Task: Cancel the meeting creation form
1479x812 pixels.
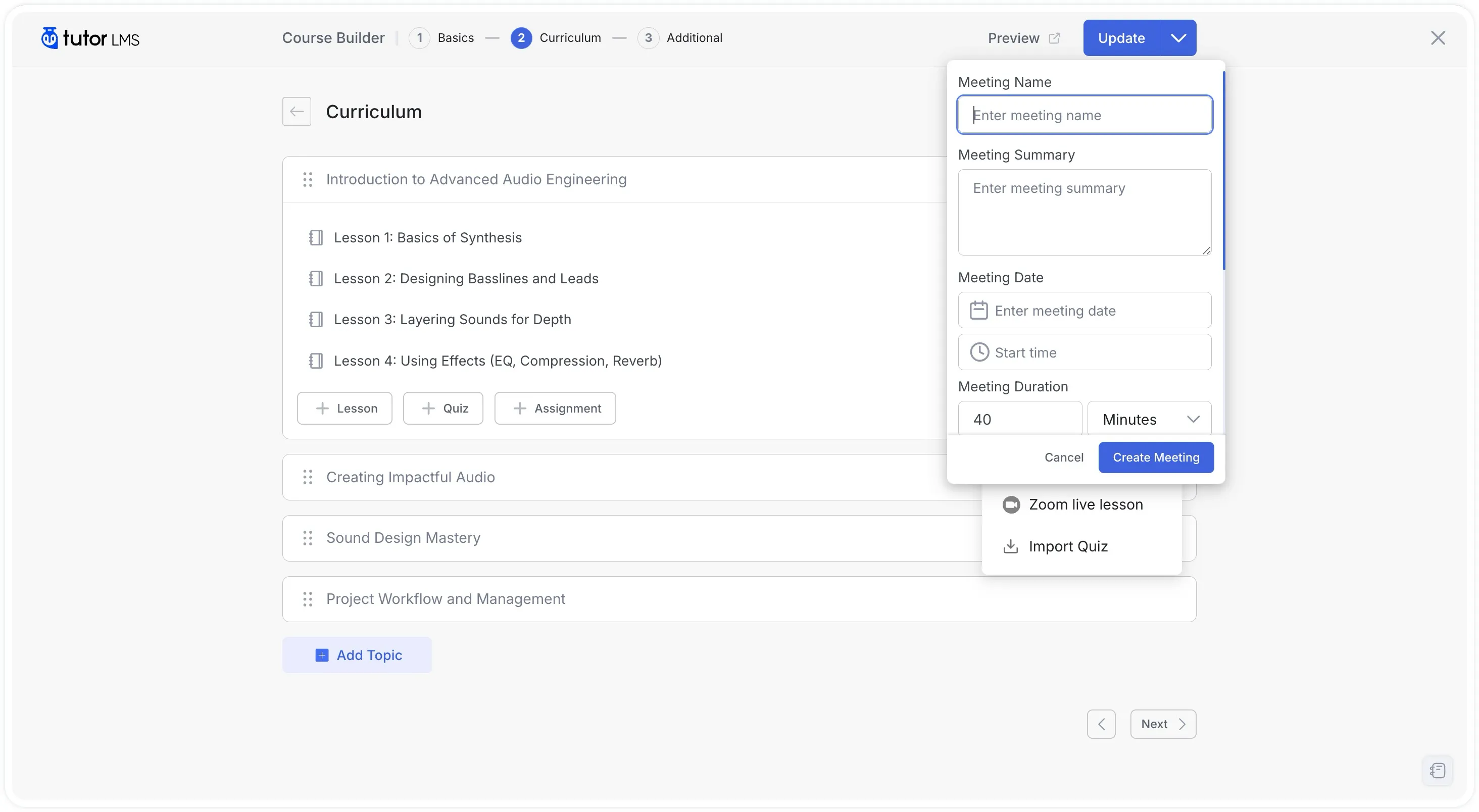Action: click(x=1064, y=457)
